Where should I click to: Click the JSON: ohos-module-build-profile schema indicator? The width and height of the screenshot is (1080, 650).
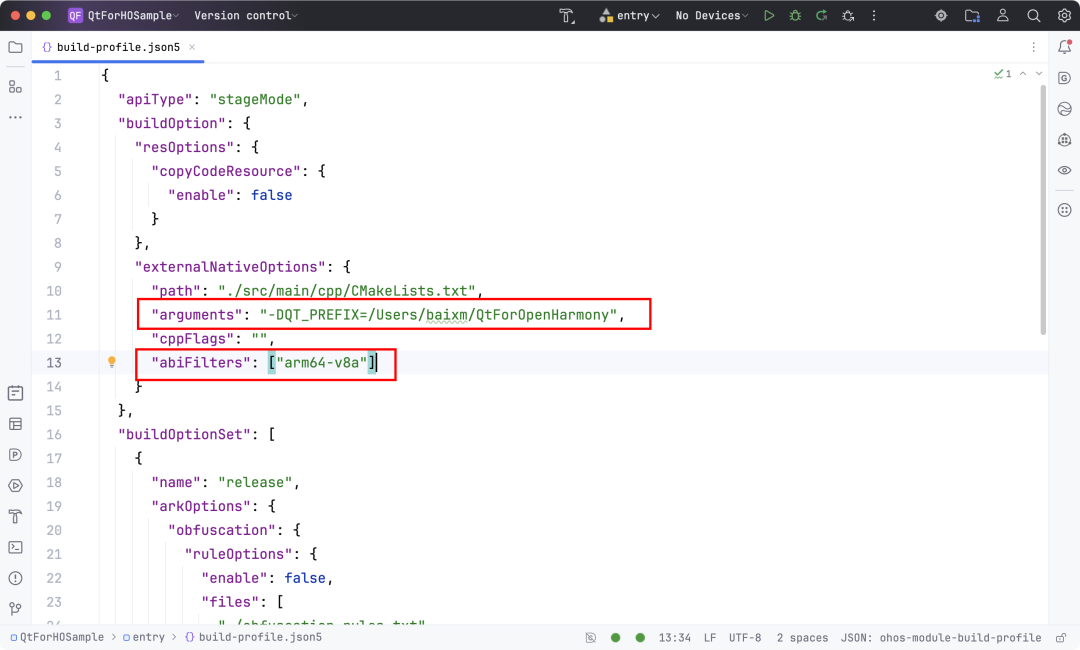(x=941, y=638)
